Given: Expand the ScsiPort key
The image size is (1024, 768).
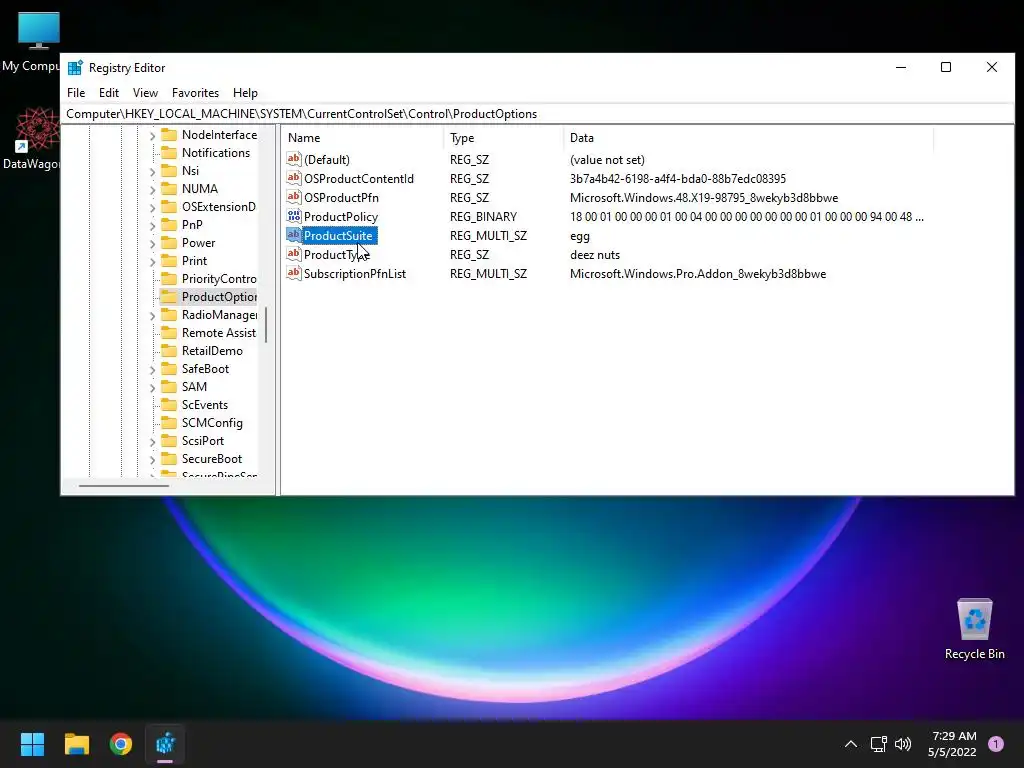Looking at the screenshot, I should coord(152,441).
